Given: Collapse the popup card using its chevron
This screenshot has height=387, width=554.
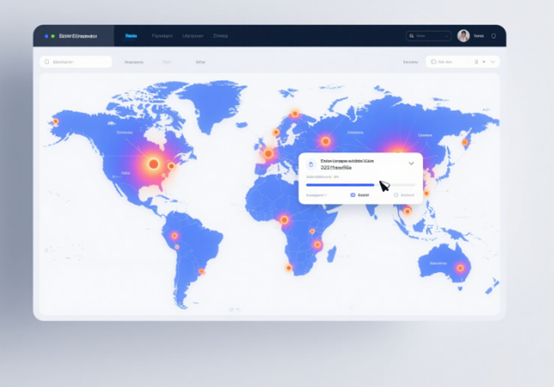Looking at the screenshot, I should click(x=411, y=163).
